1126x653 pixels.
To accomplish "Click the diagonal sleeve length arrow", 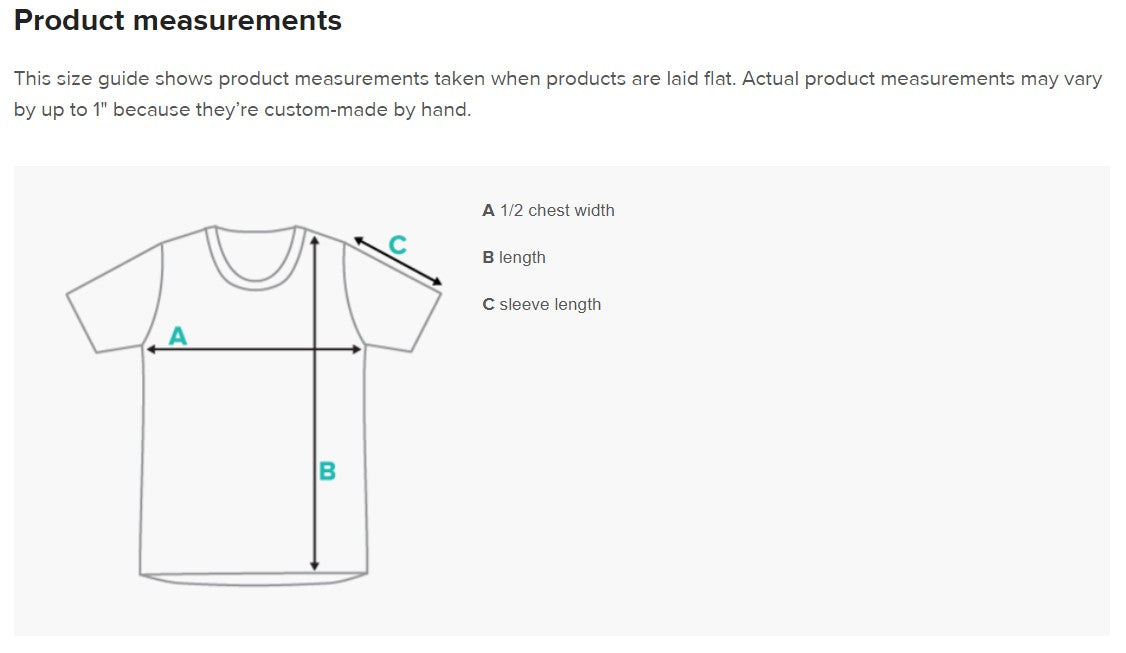I will tap(399, 261).
